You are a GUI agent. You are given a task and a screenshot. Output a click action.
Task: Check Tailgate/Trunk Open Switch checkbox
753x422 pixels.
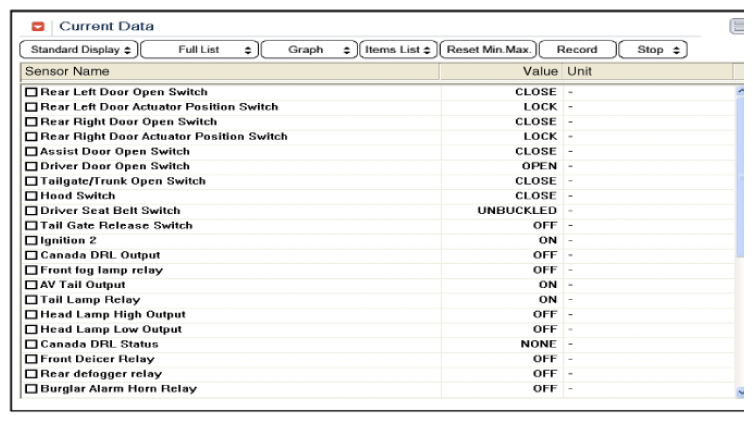click(x=31, y=181)
